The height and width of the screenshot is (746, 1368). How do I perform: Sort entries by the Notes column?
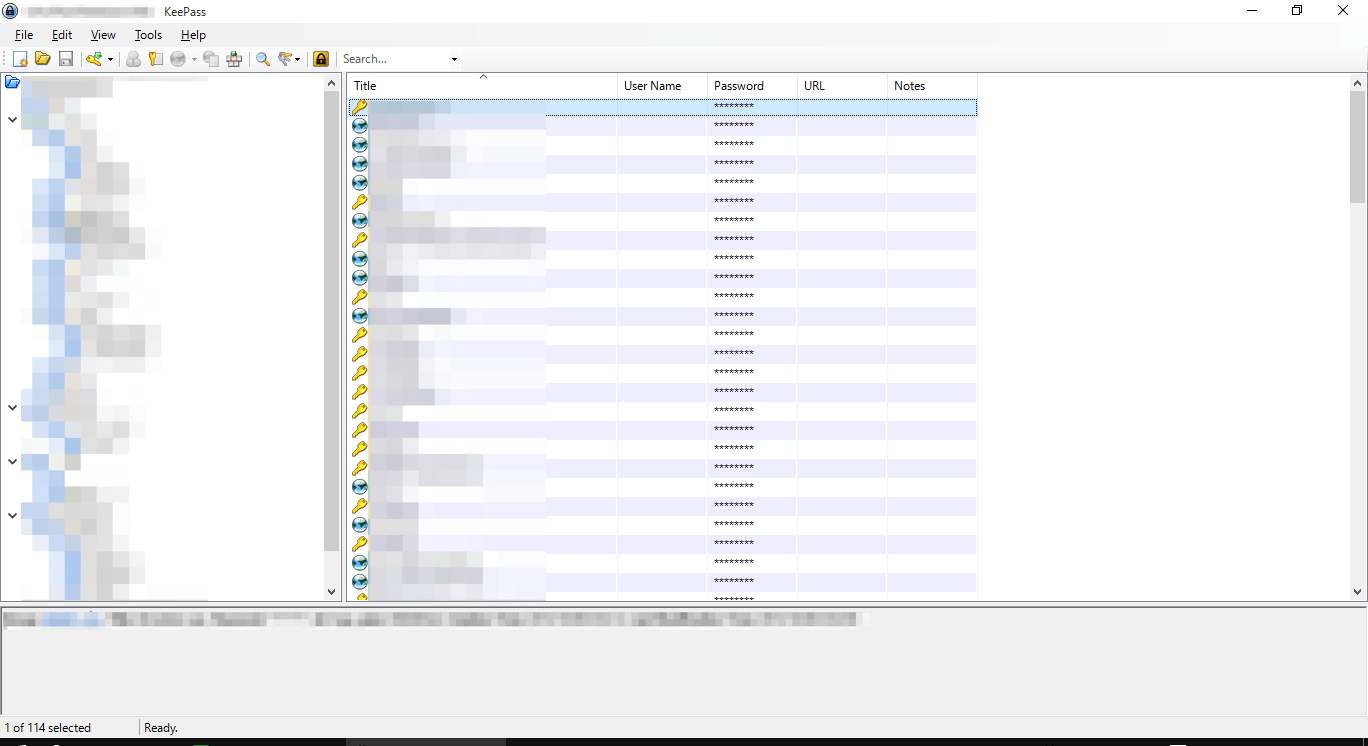932,85
